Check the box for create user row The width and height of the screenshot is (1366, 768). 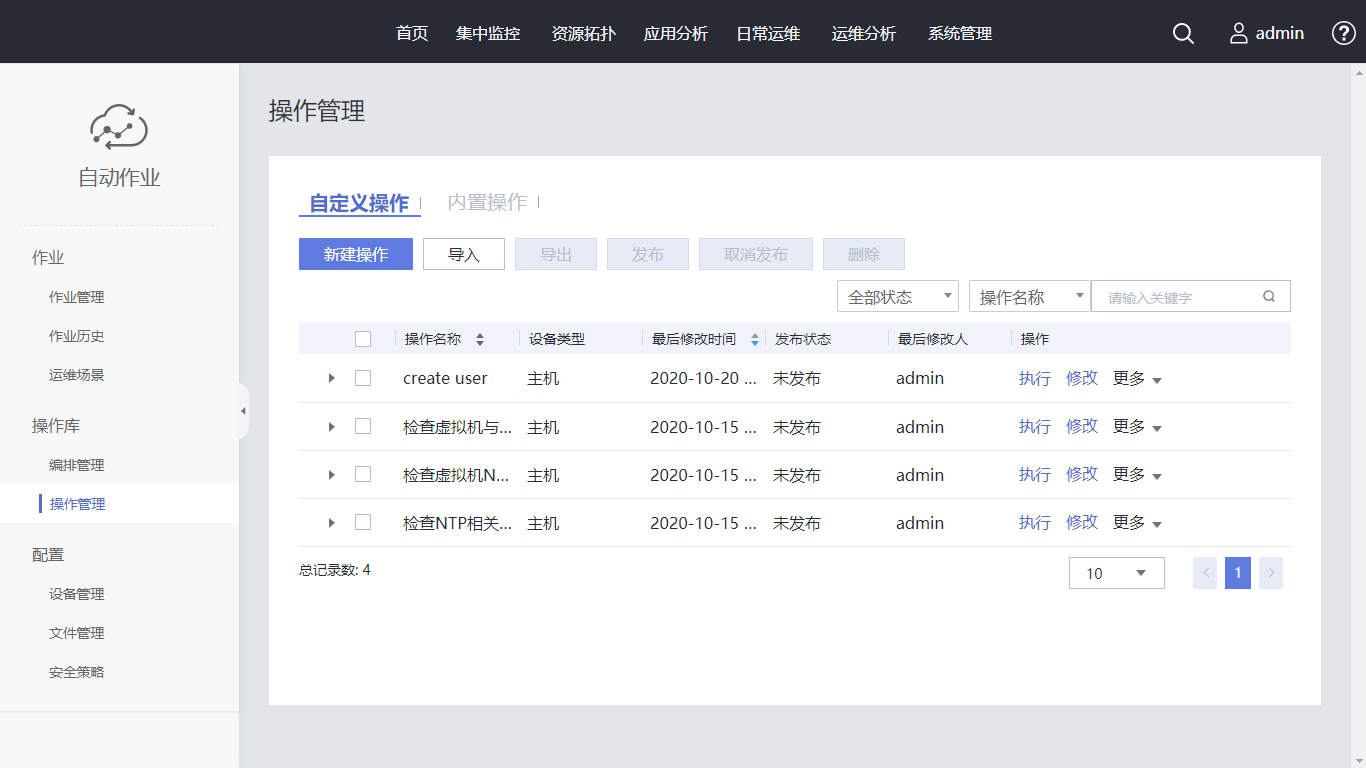click(x=363, y=378)
